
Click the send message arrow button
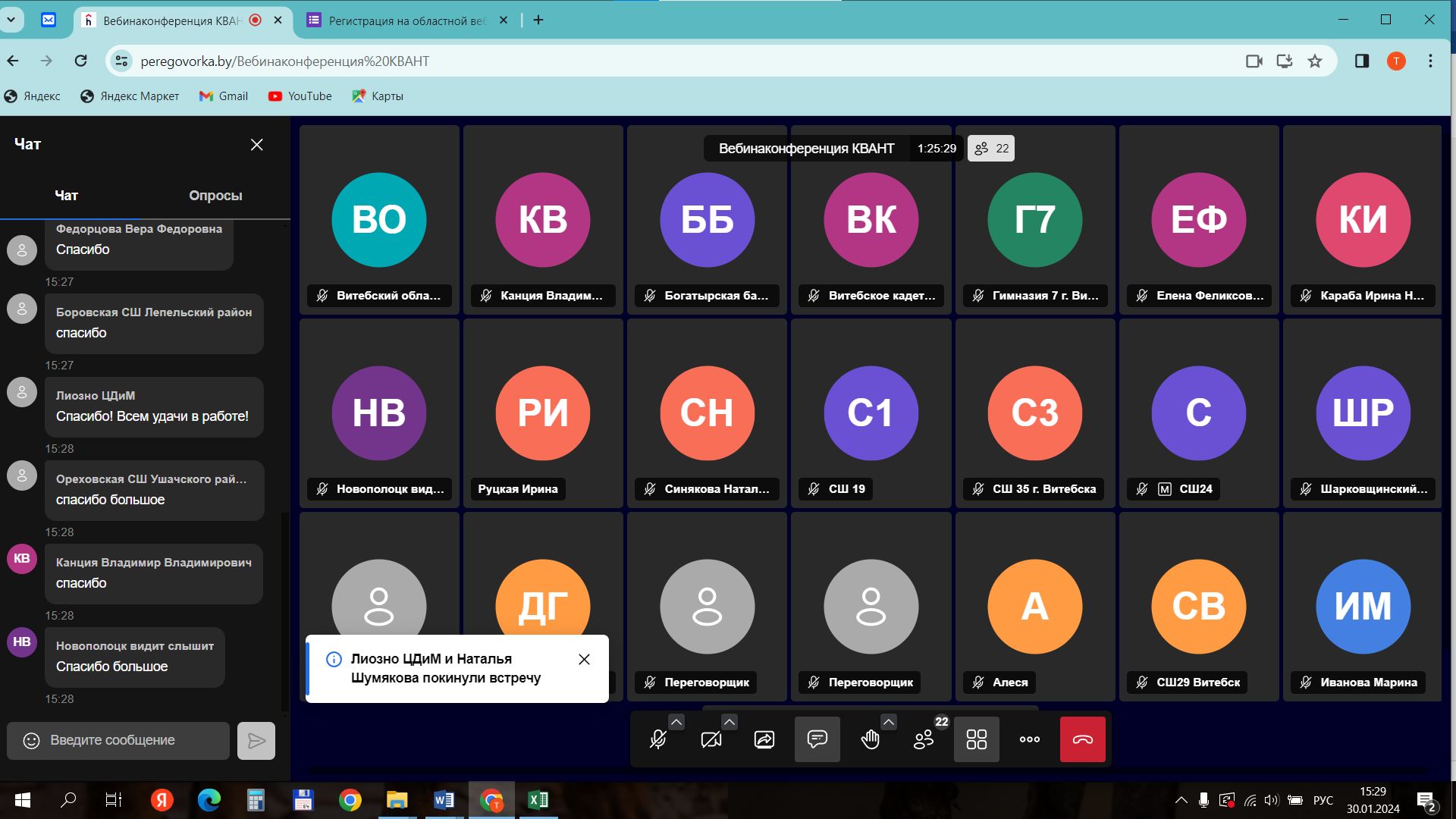(x=256, y=741)
